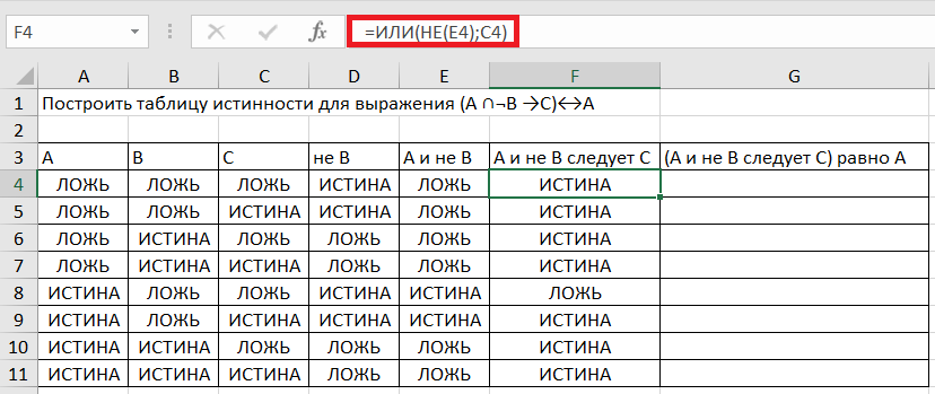
Task: Select cell D9 containing ИСТИНА
Action: coord(354,320)
